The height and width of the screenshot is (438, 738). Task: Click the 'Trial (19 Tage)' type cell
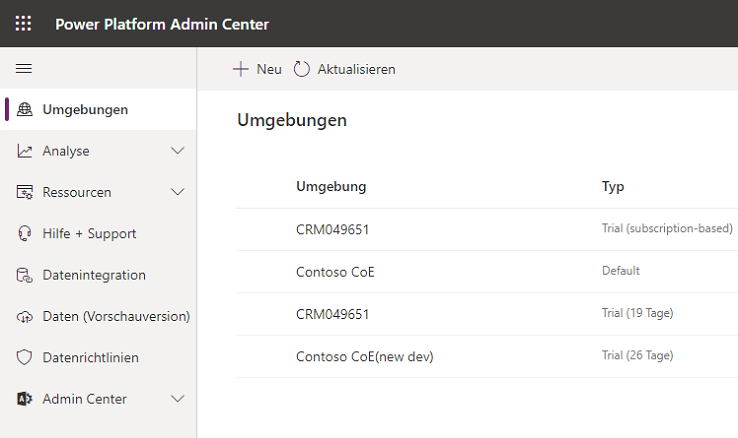[637, 313]
